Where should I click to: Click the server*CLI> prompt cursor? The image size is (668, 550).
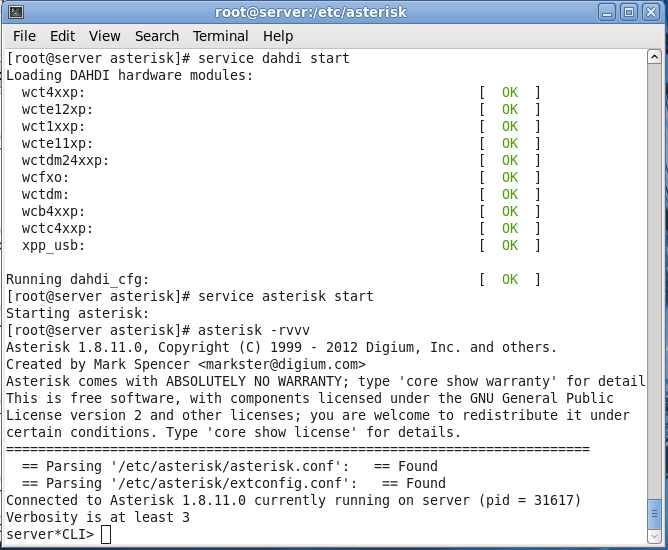click(106, 535)
